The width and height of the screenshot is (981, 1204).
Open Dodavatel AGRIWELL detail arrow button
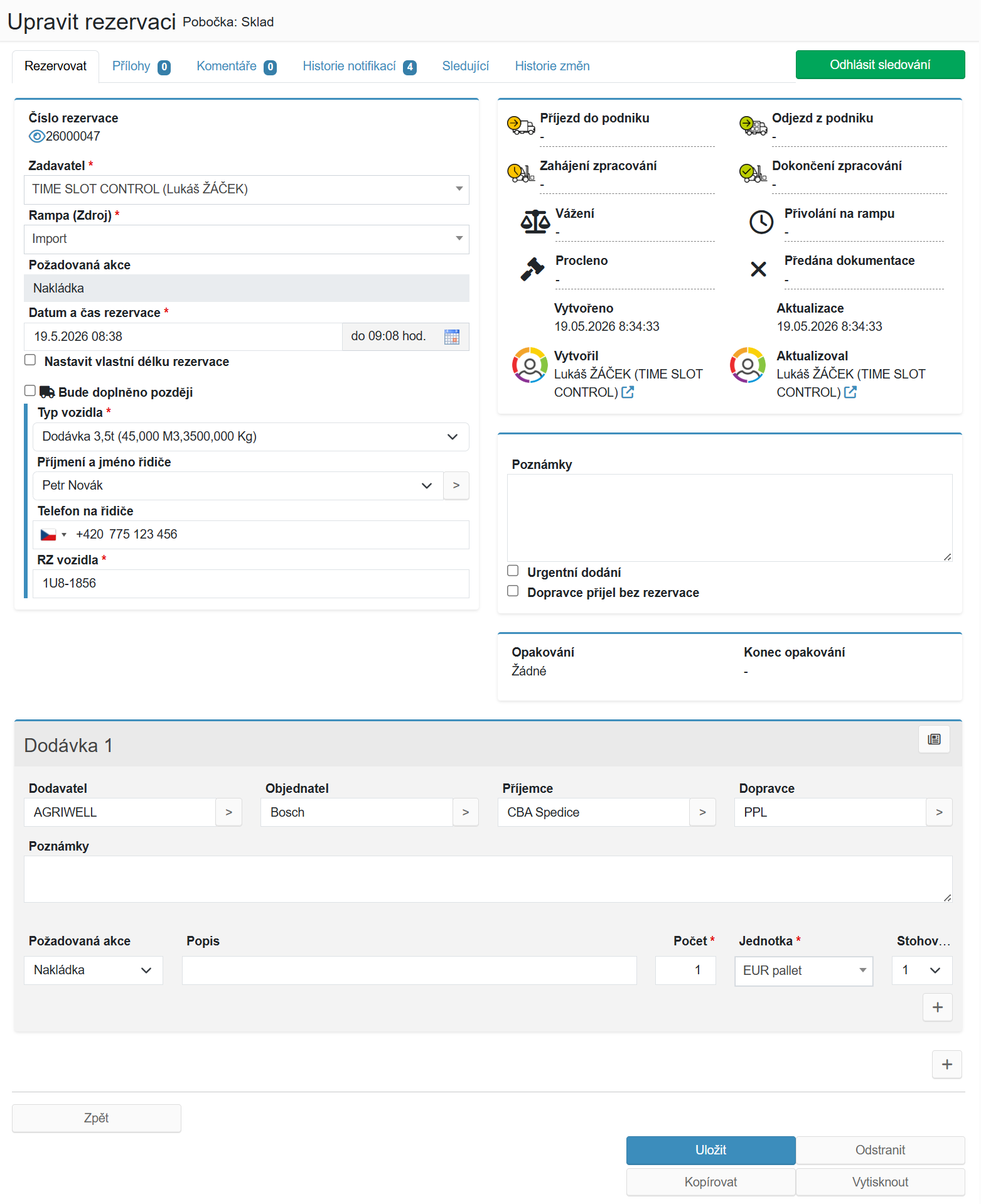coord(229,812)
